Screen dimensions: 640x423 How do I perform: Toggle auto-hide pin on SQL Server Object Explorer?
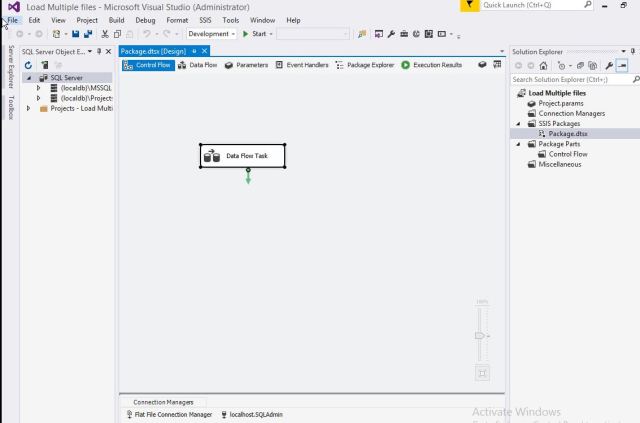98,51
